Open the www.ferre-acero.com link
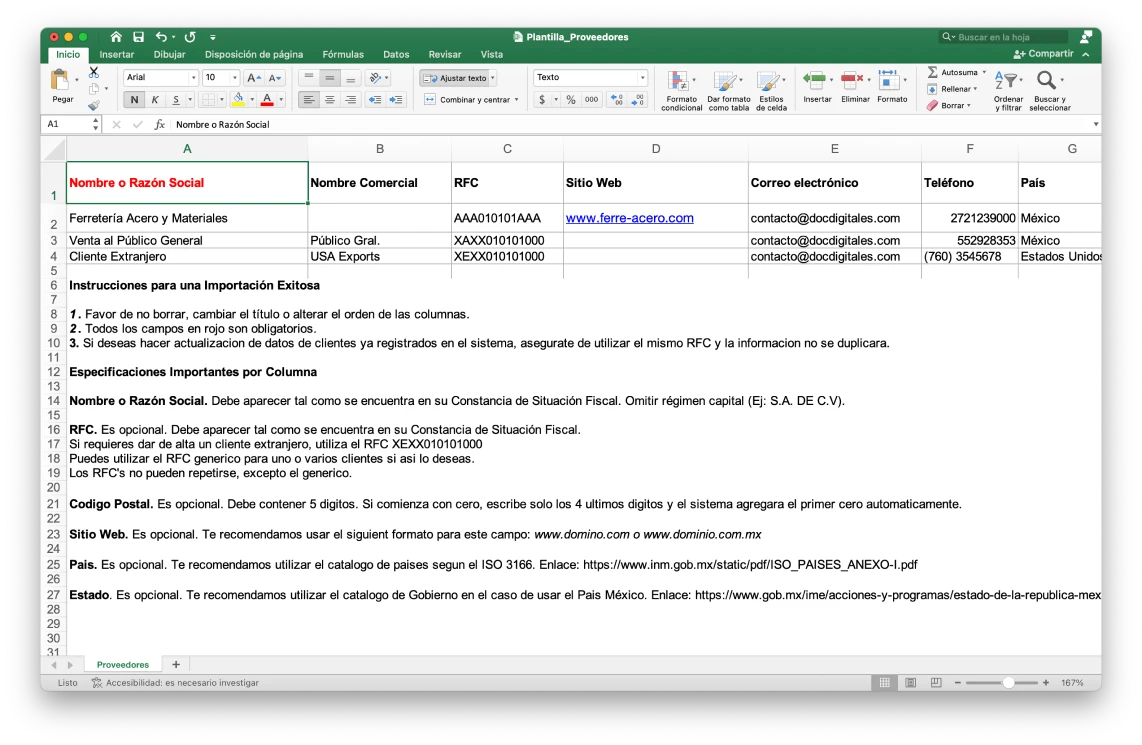1142x745 pixels. pyautogui.click(x=629, y=218)
